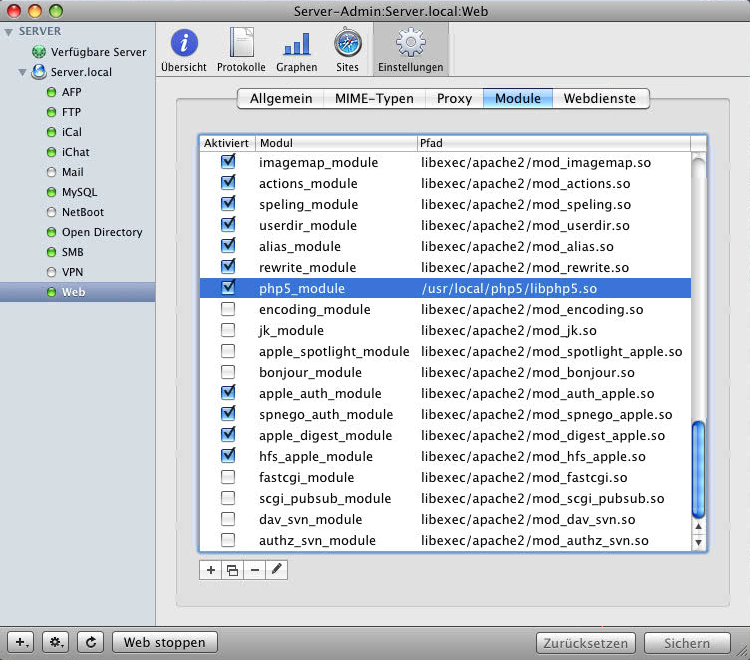Open the gear action menu at bottom left
This screenshot has height=660, width=750.
tap(57, 643)
